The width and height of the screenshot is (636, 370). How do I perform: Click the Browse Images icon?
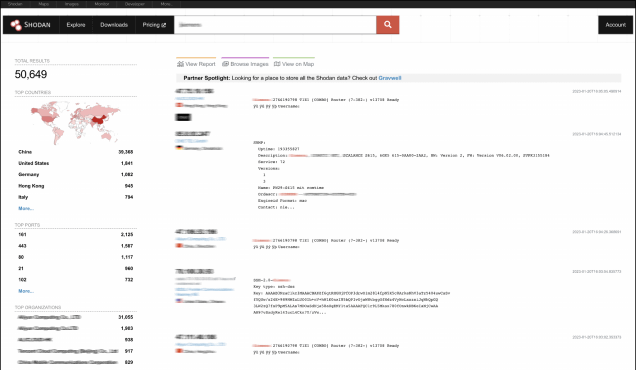(226, 64)
